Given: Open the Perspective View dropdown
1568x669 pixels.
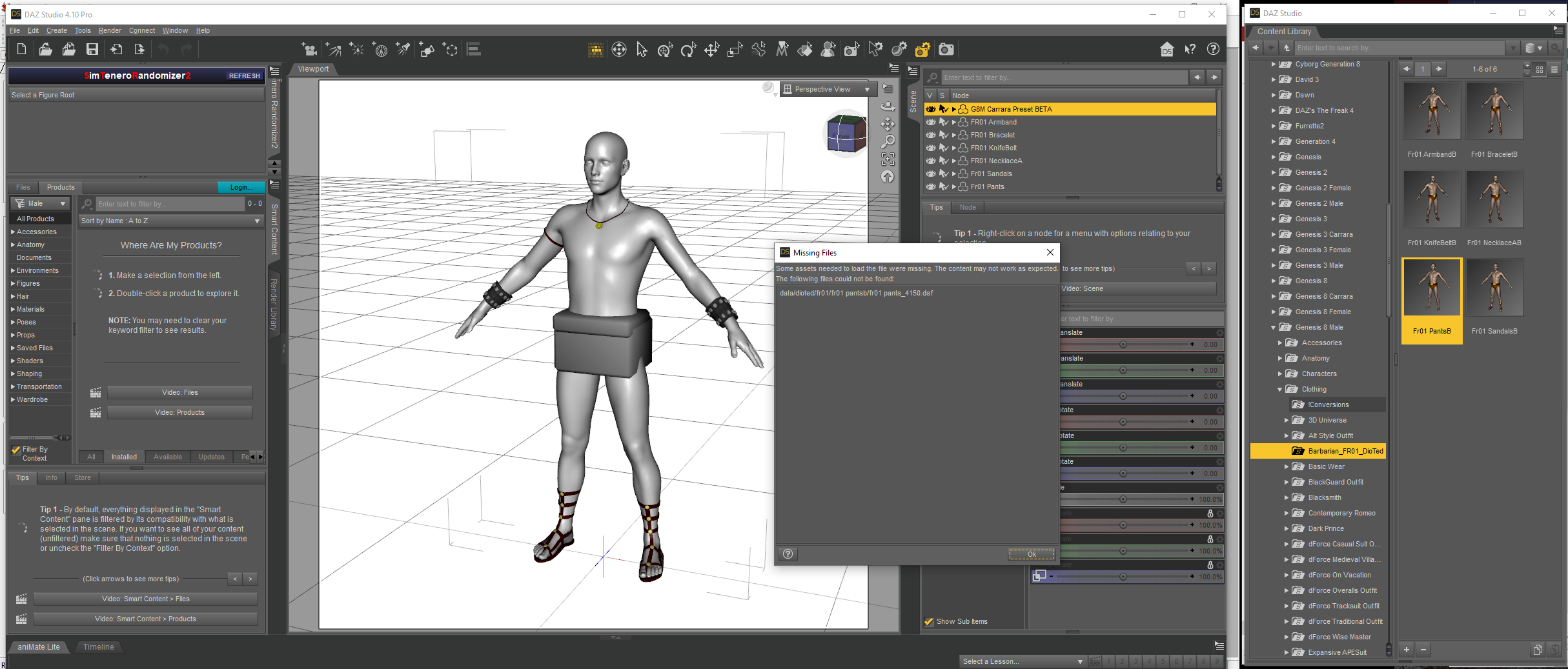Looking at the screenshot, I should tap(826, 89).
